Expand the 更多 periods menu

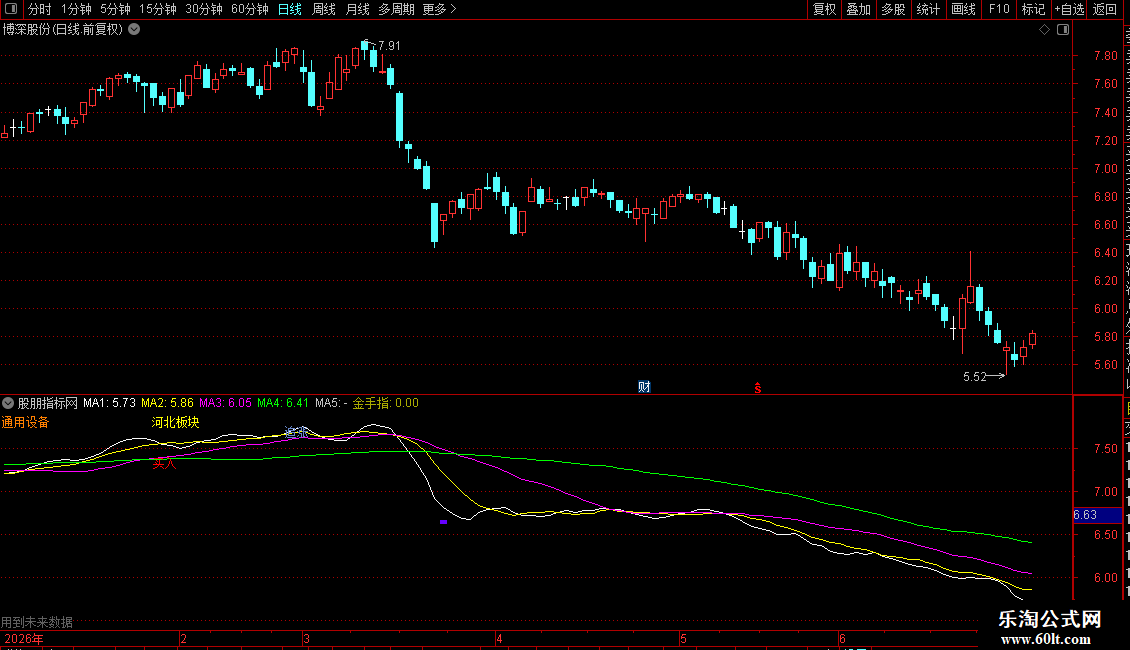pos(439,9)
